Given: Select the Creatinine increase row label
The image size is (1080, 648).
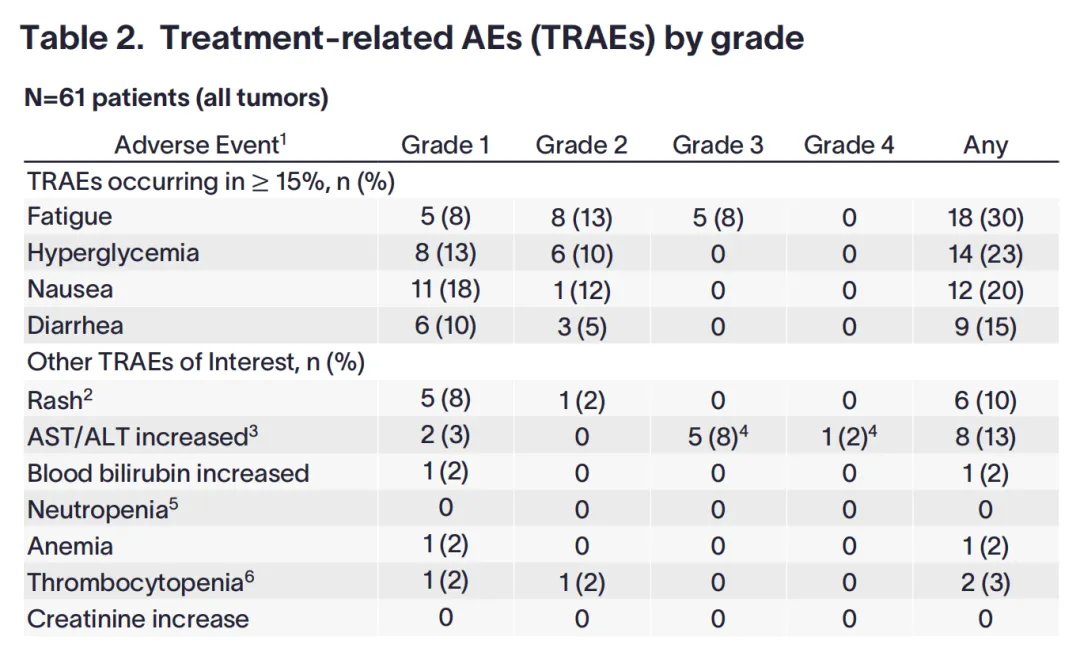Looking at the screenshot, I should tap(138, 619).
